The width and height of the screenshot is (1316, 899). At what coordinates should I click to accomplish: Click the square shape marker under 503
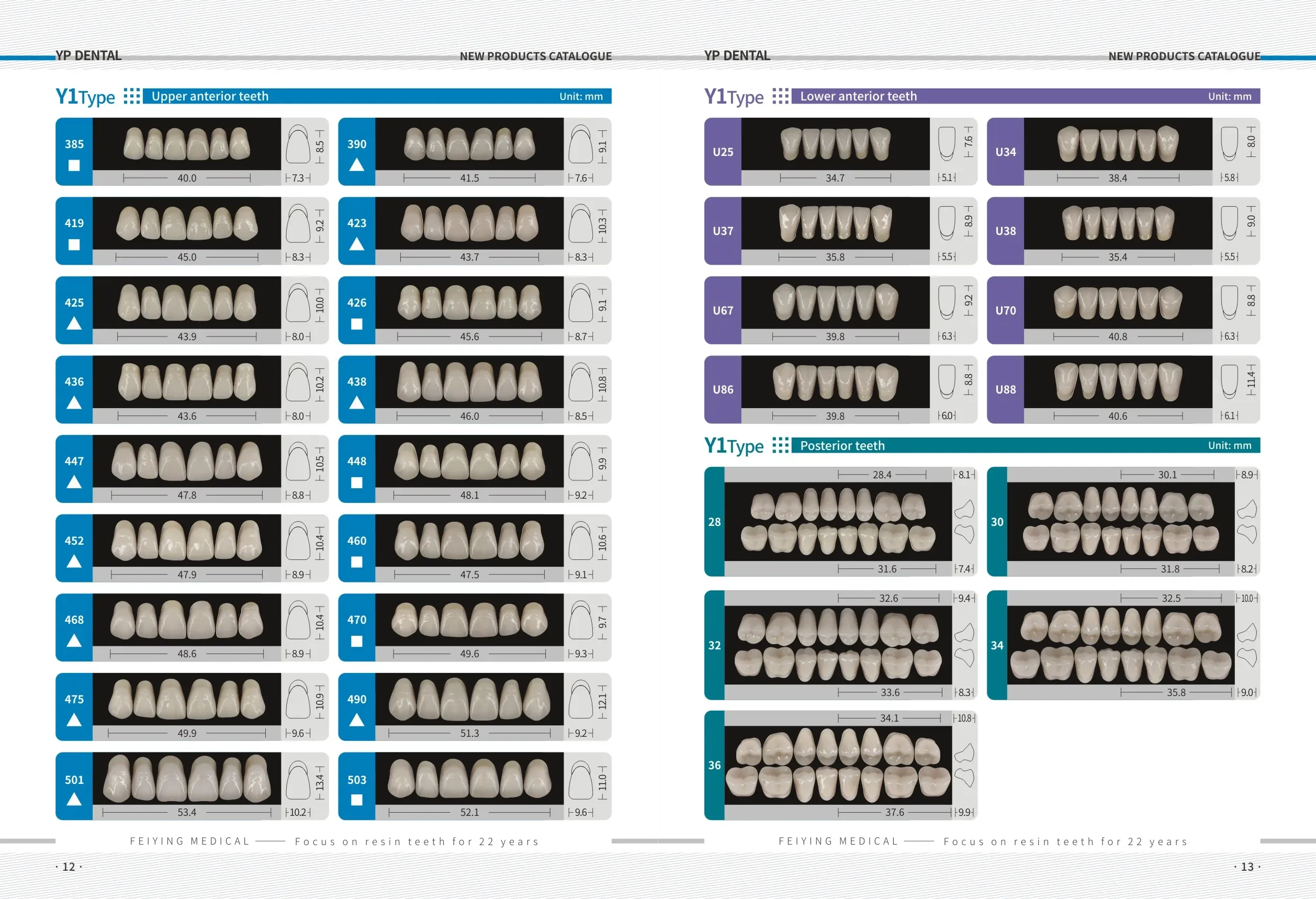(x=357, y=800)
